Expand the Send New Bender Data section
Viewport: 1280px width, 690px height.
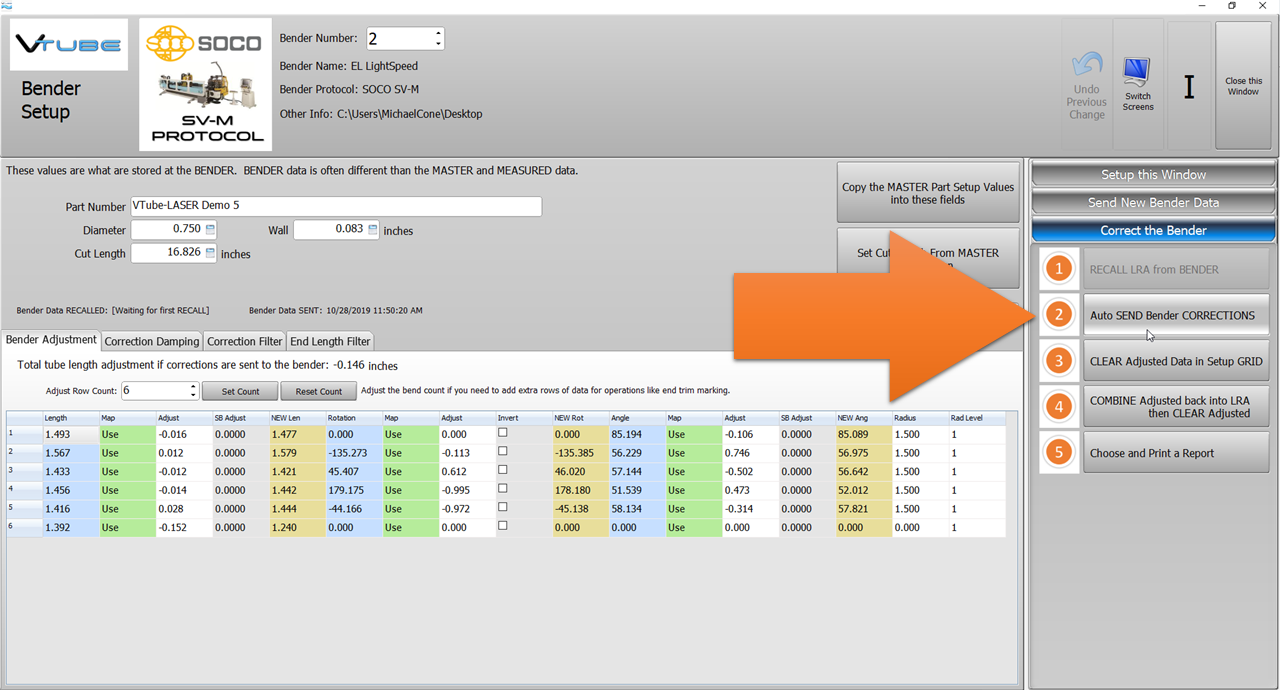(1153, 202)
